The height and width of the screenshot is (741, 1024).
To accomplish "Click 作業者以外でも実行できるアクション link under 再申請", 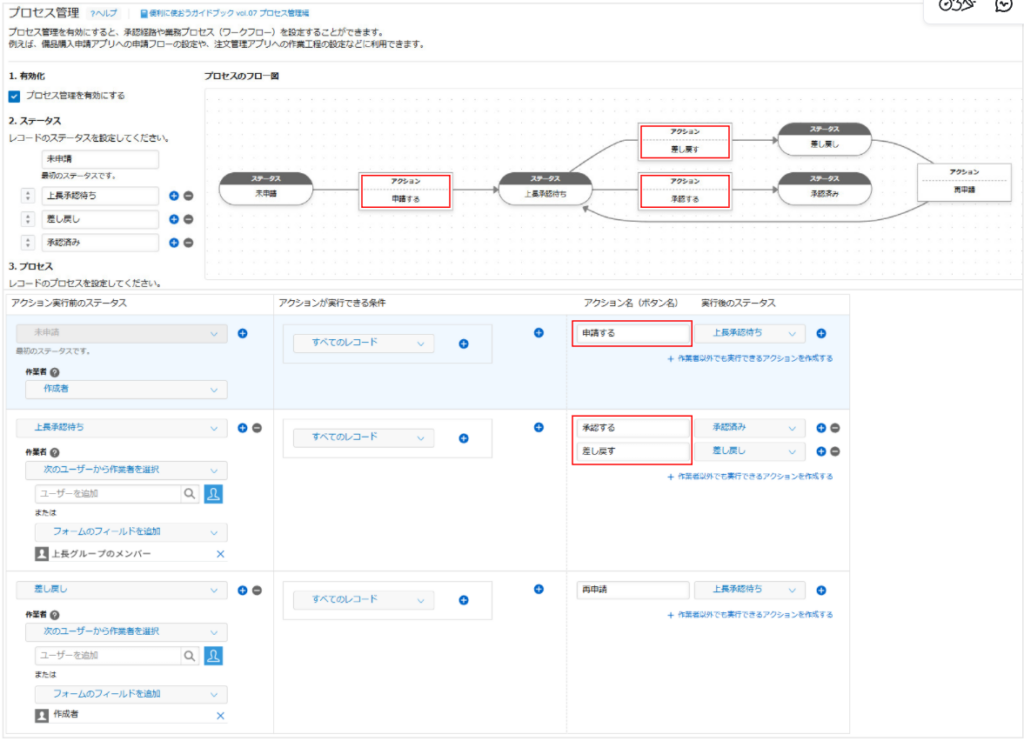I will [x=750, y=614].
